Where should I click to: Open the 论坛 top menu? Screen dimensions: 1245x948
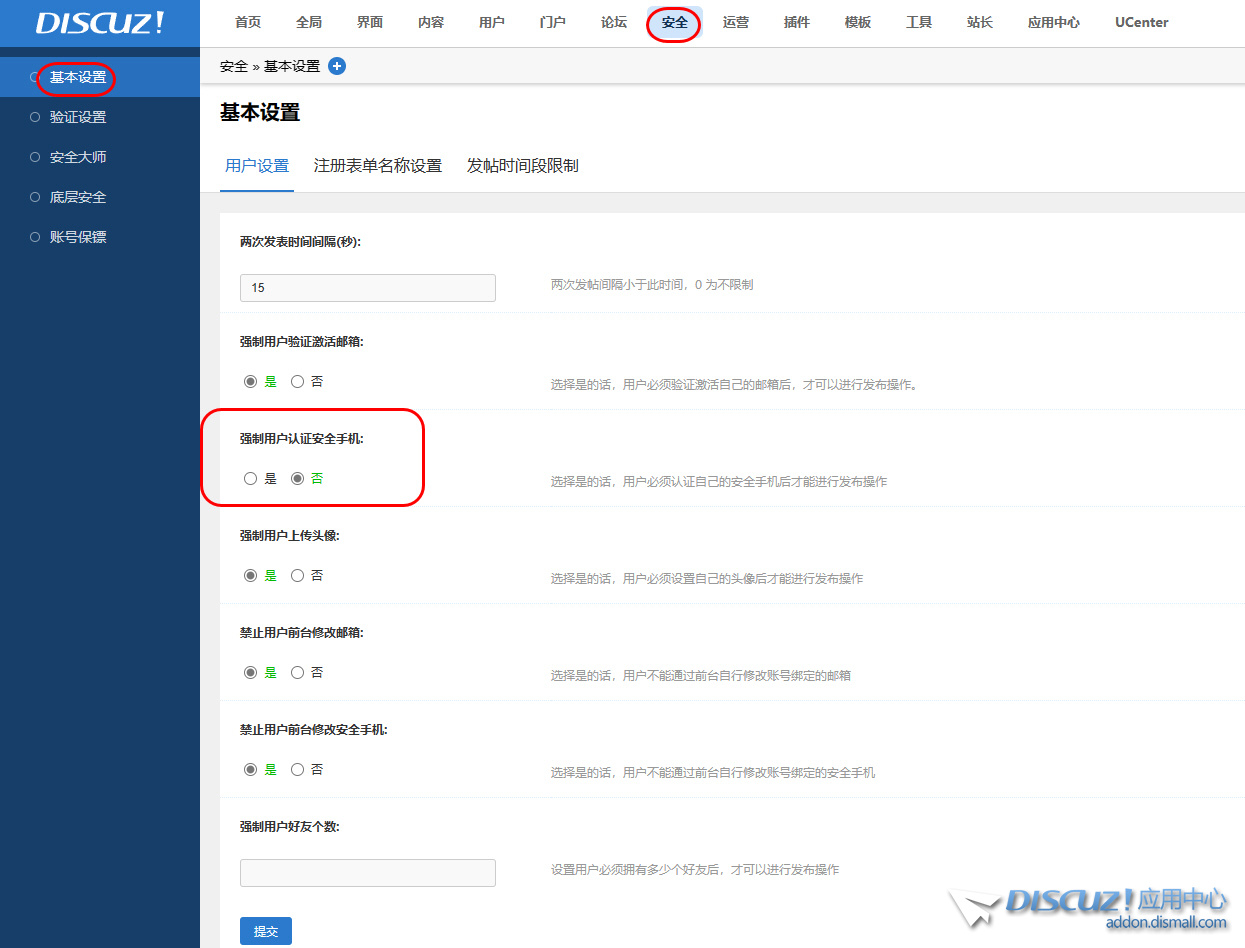[614, 22]
